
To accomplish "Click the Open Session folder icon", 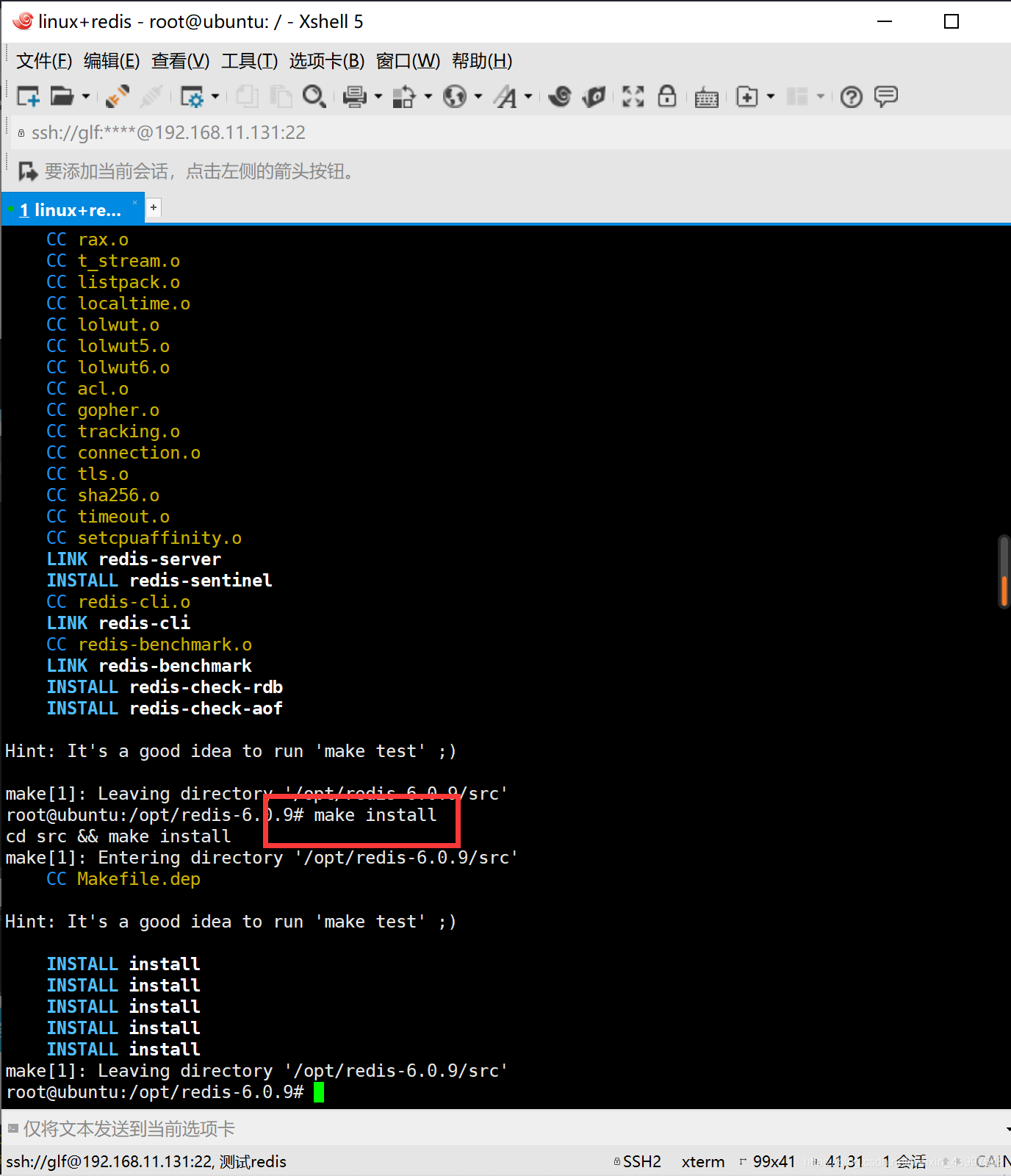I will click(62, 96).
